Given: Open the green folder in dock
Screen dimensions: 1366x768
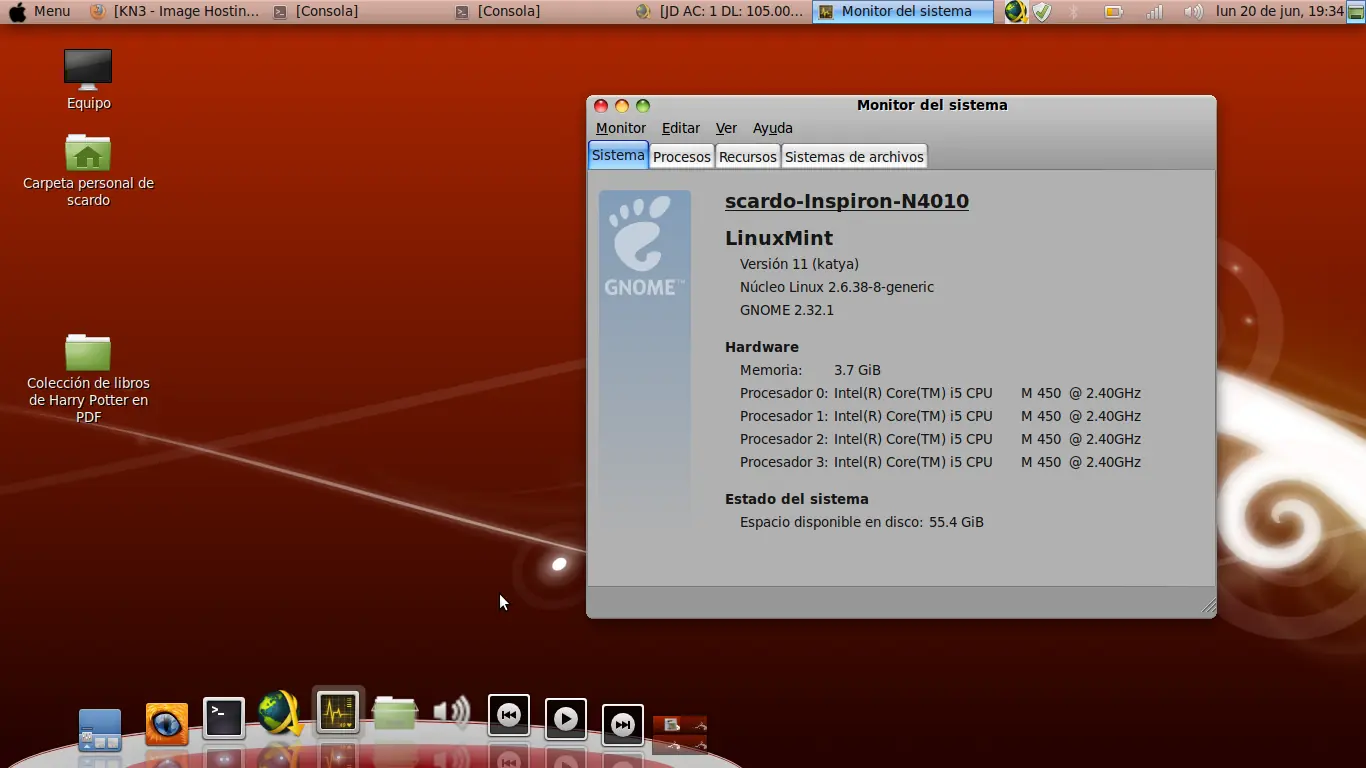Looking at the screenshot, I should [x=395, y=712].
